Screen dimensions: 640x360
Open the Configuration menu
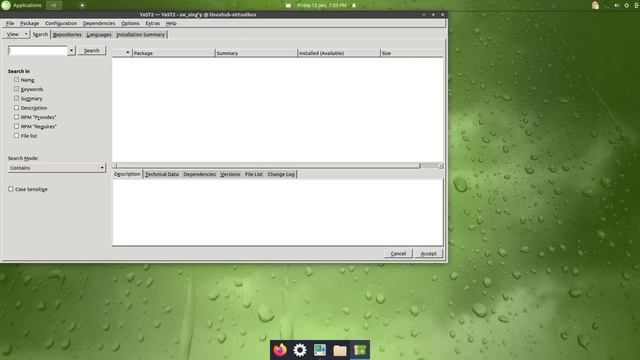point(61,23)
